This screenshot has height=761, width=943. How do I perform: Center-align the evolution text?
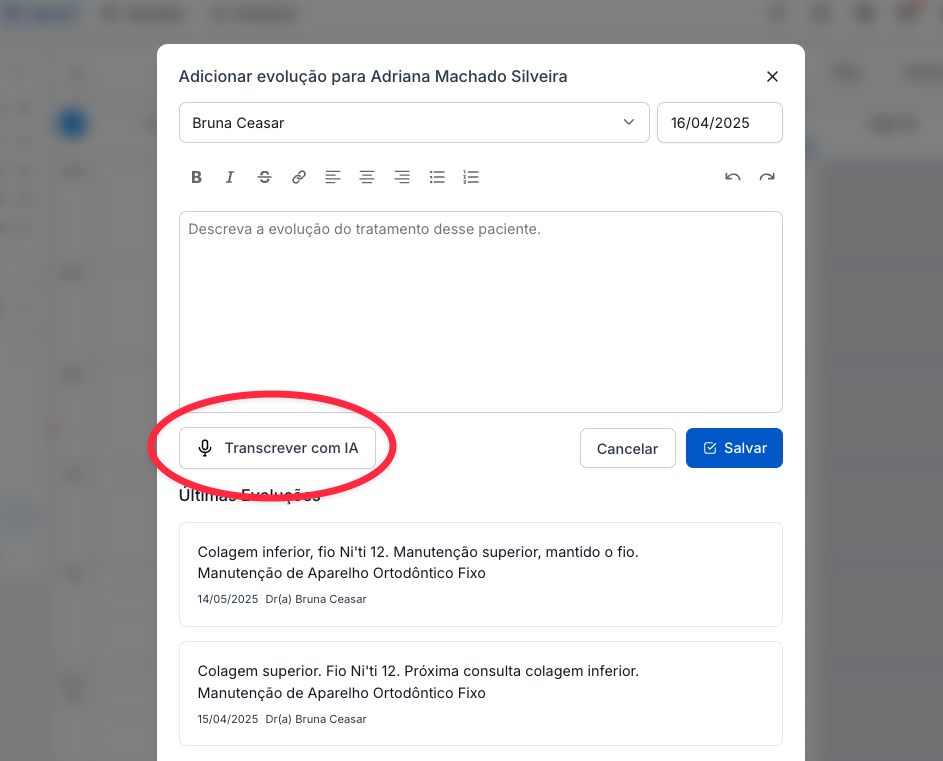coord(367,177)
